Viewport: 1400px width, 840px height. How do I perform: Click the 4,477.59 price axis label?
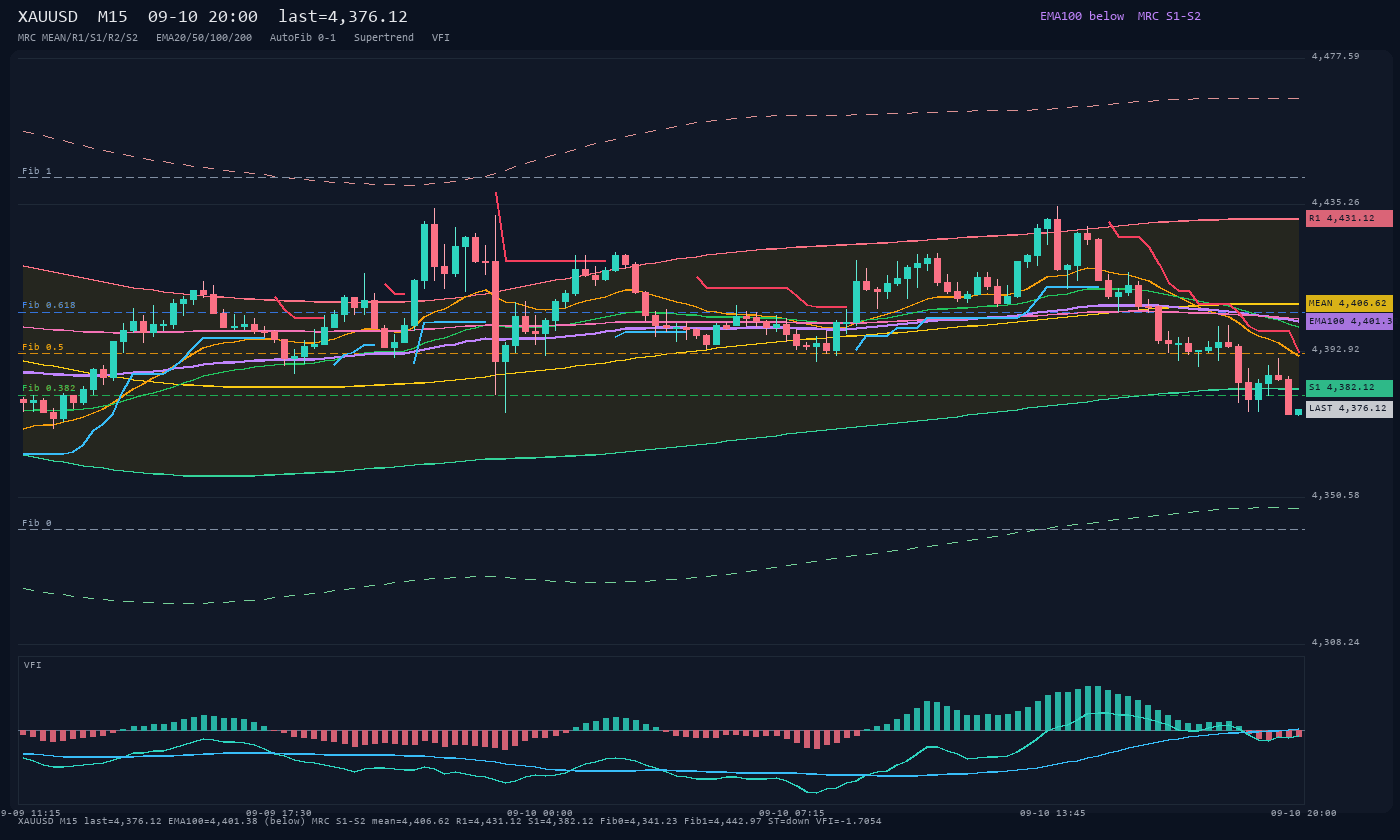(1336, 56)
